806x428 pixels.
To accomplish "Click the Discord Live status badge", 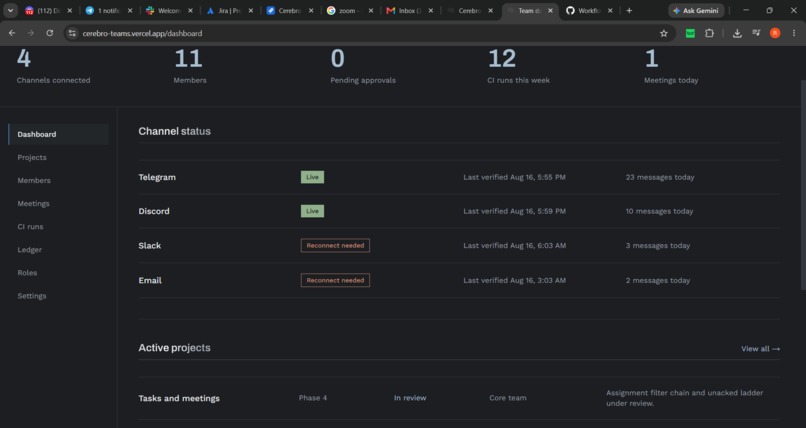I will coord(312,211).
